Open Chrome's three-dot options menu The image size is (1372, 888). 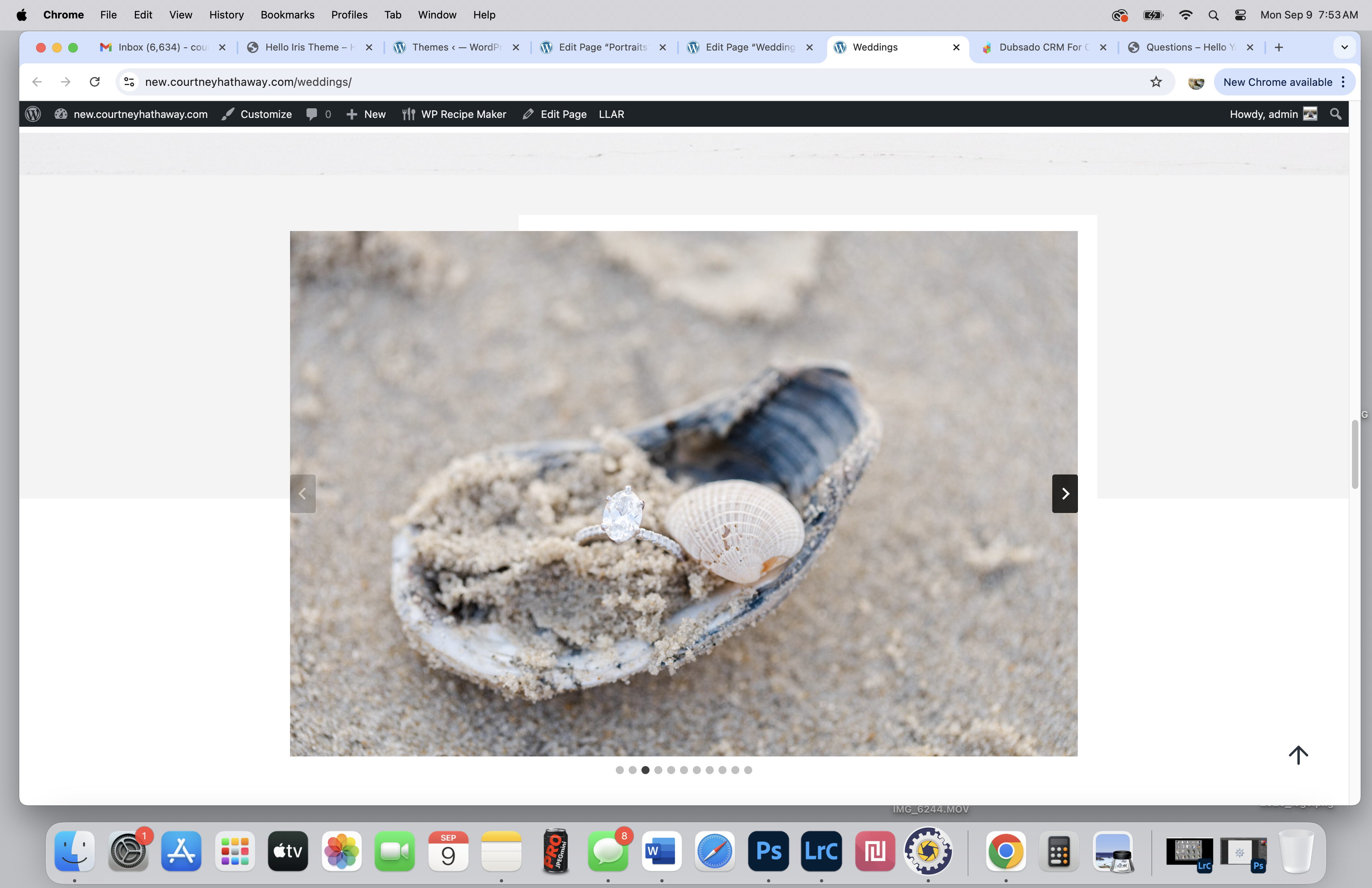[1343, 82]
